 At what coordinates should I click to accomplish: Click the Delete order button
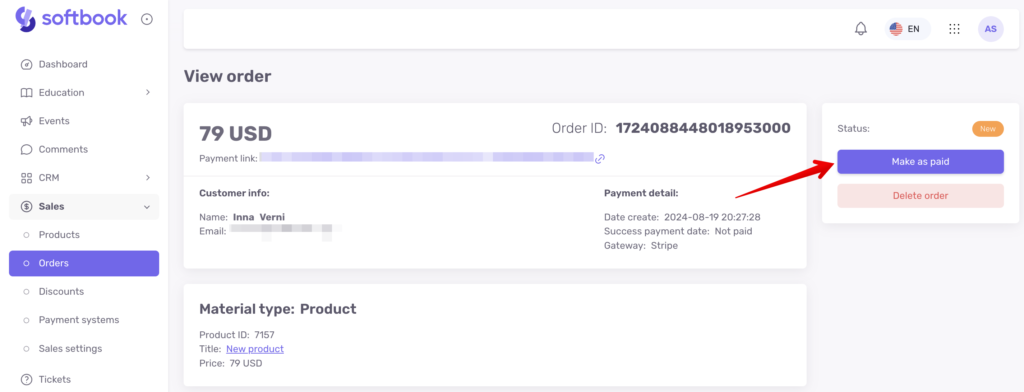tap(920, 195)
